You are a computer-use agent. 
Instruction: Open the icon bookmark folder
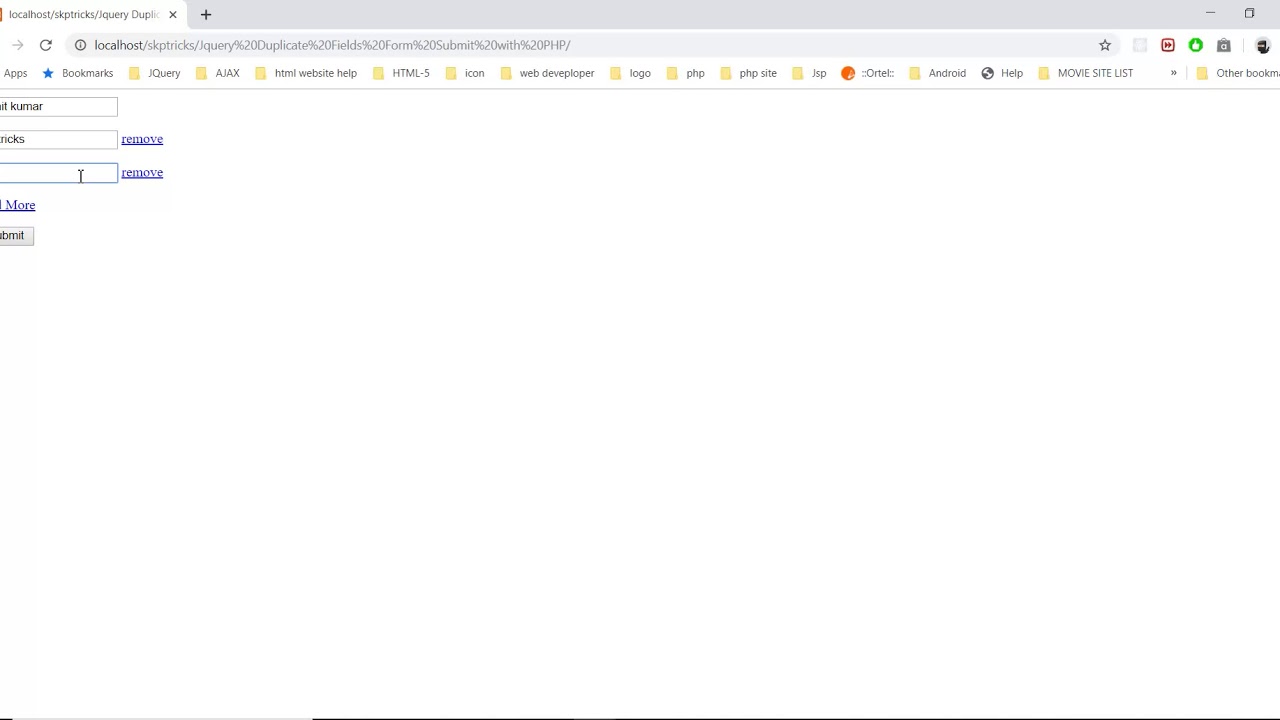click(465, 73)
